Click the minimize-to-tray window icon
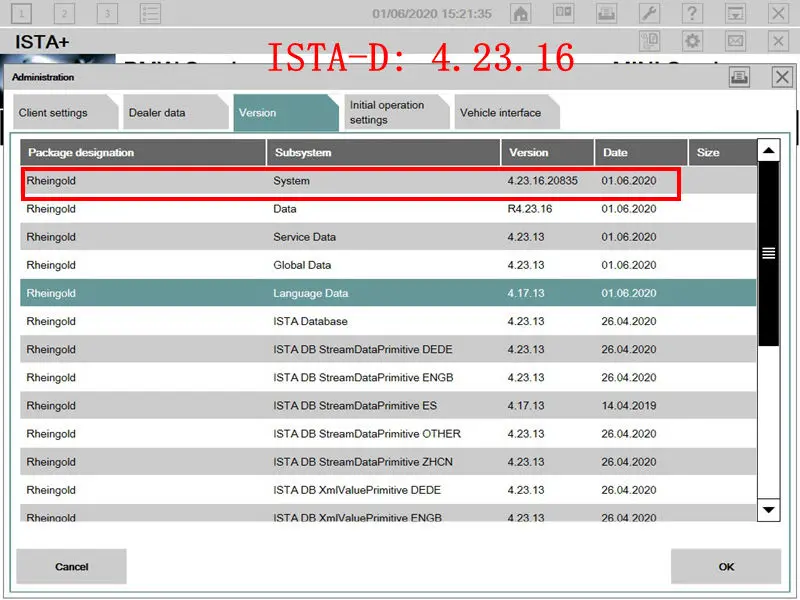 tap(735, 13)
